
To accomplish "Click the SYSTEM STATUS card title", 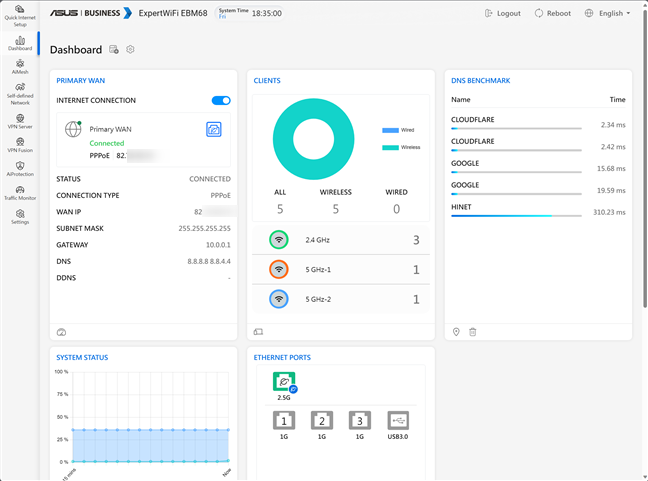I will pos(82,357).
